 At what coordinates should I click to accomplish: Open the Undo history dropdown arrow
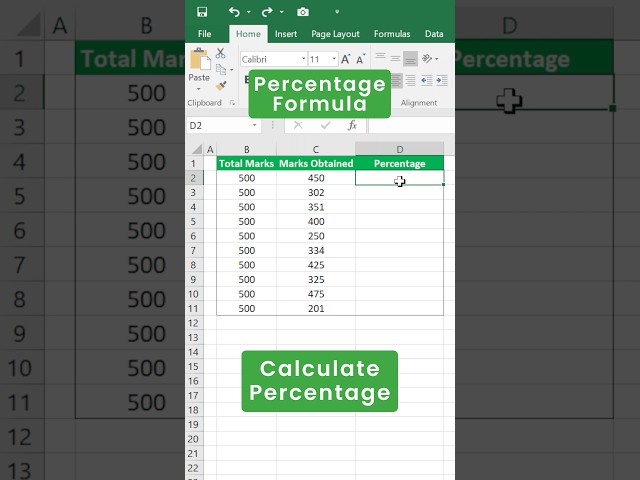pyautogui.click(x=249, y=12)
